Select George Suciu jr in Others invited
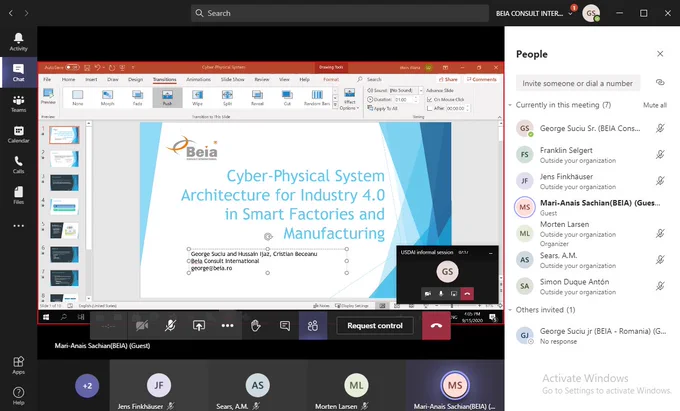The width and height of the screenshot is (680, 411). pyautogui.click(x=591, y=336)
